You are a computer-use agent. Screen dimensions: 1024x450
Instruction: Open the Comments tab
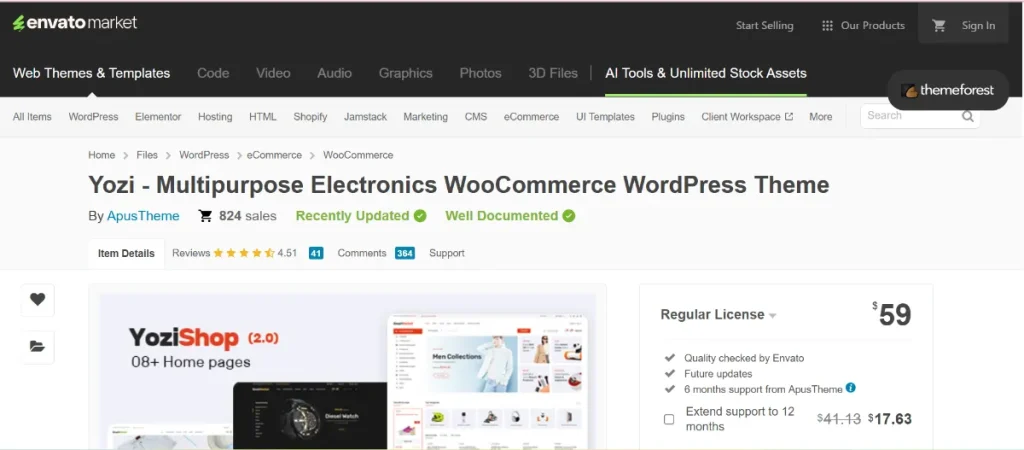tap(362, 253)
